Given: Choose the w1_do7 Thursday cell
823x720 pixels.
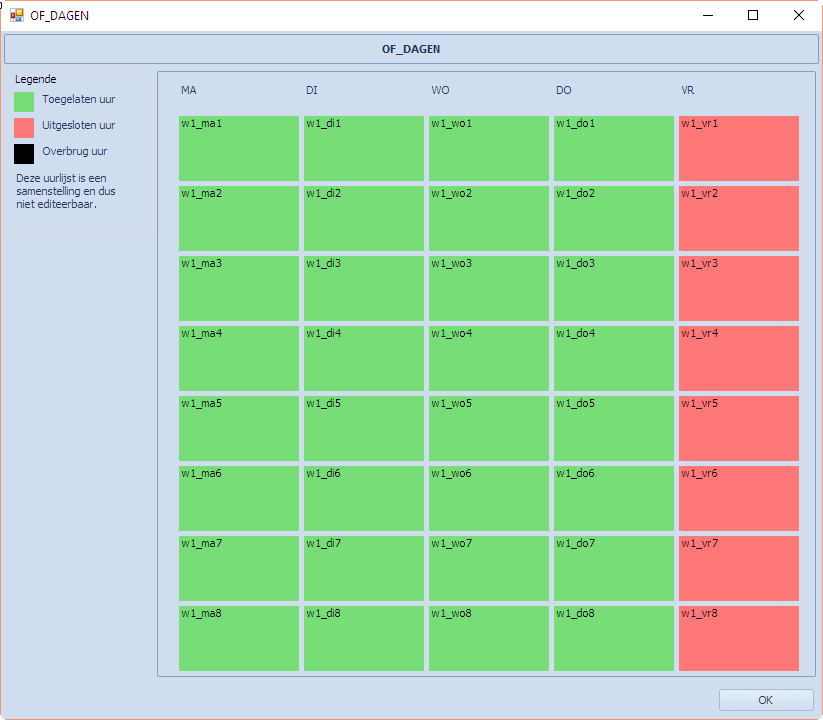Looking at the screenshot, I should [614, 568].
